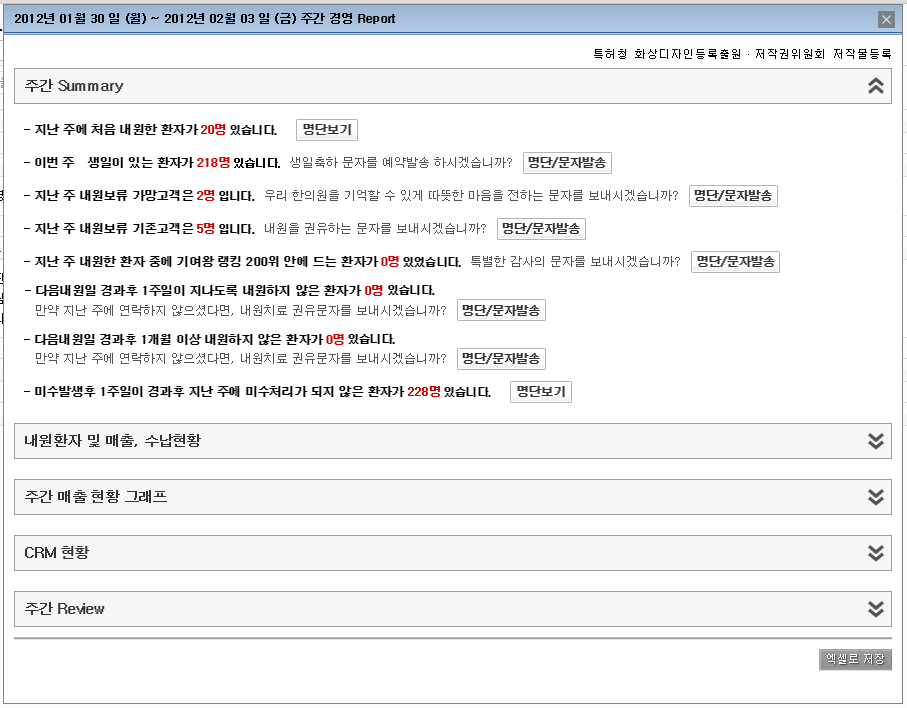The image size is (907, 708).
Task: Click 명단보기 for first-visit patients 20명
Action: (x=327, y=130)
